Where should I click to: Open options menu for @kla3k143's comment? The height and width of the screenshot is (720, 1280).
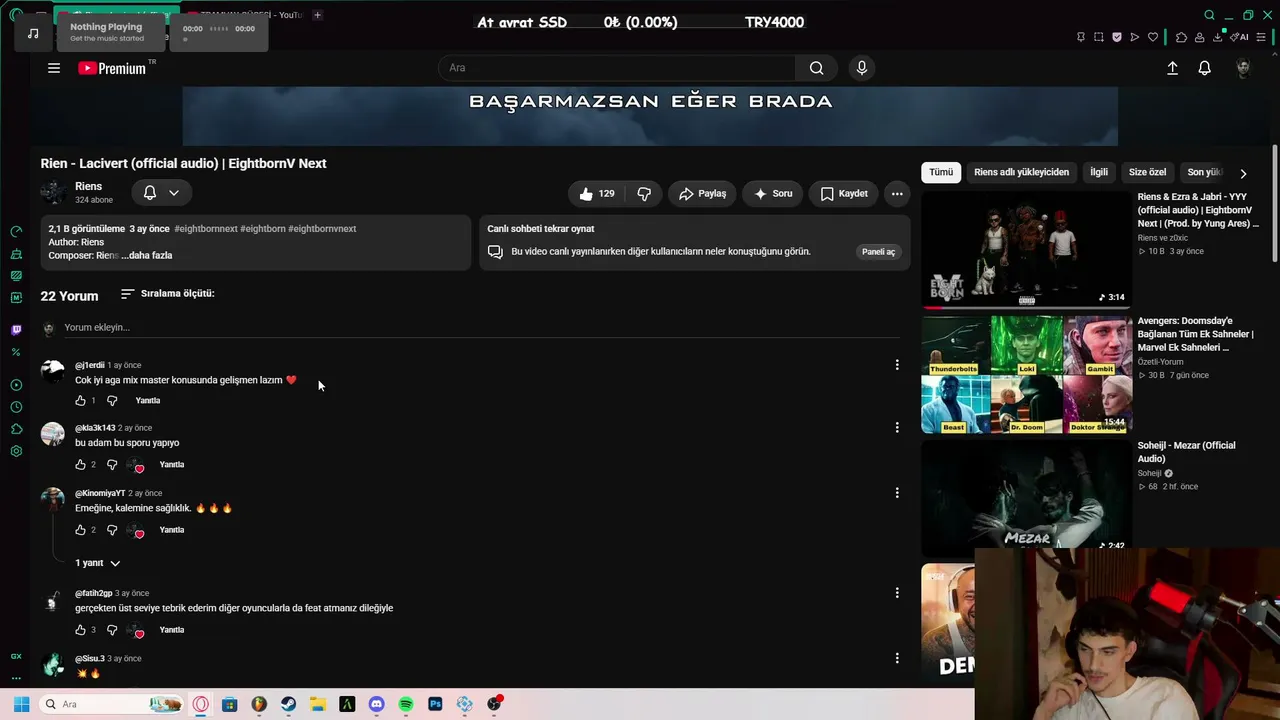897,428
